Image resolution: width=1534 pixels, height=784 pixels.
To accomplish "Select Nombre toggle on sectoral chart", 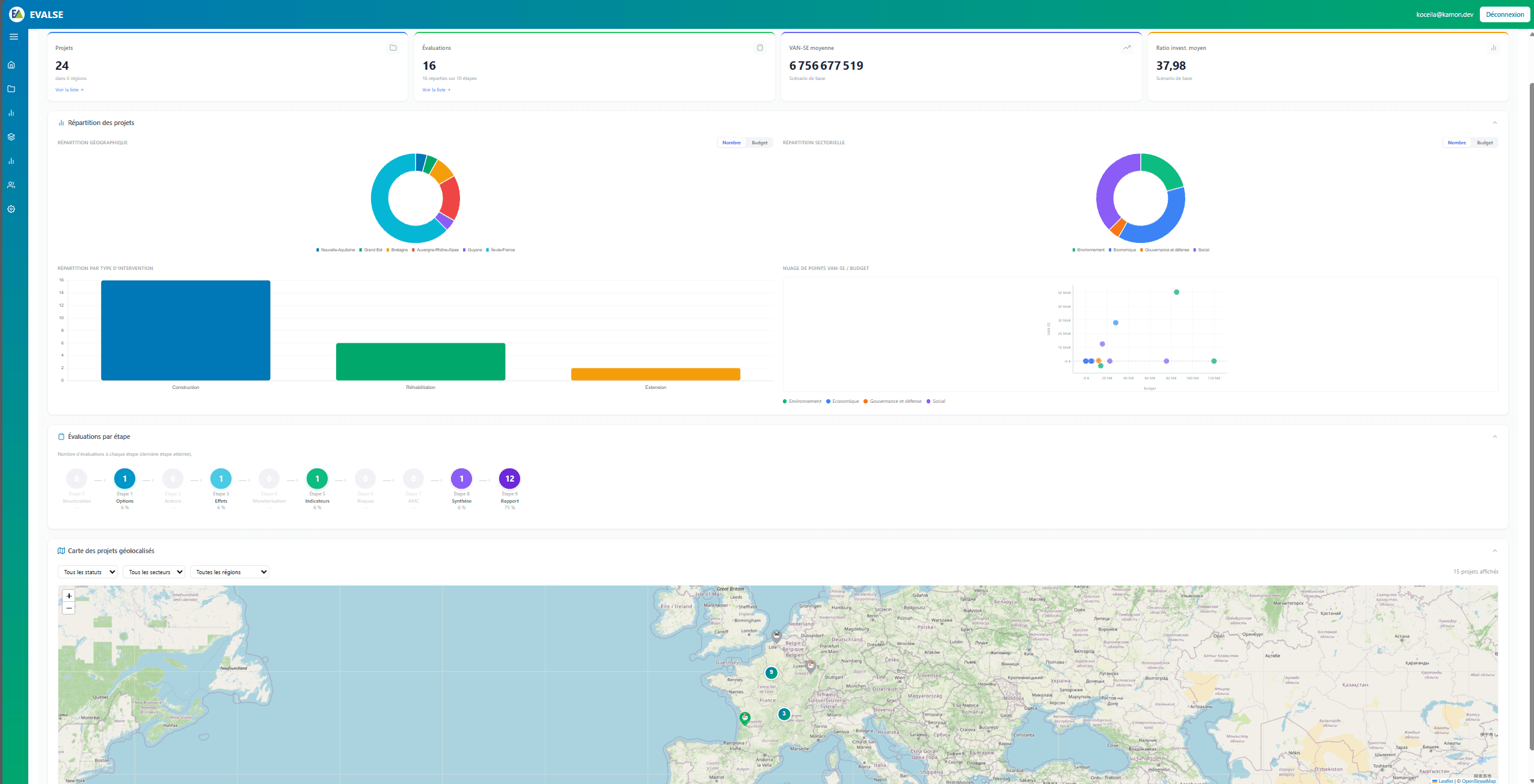I will coord(1456,142).
